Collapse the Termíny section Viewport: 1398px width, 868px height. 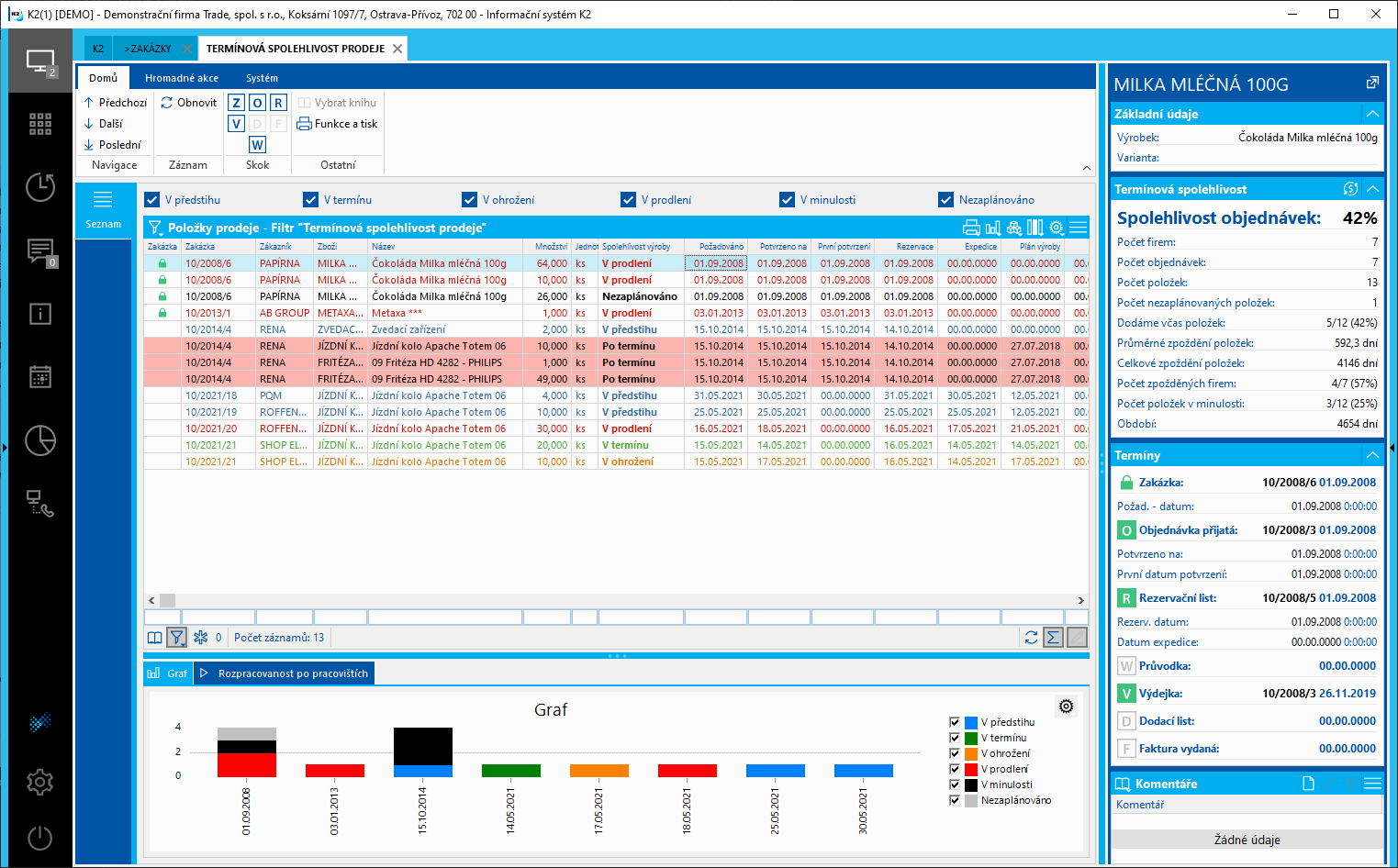(1372, 455)
